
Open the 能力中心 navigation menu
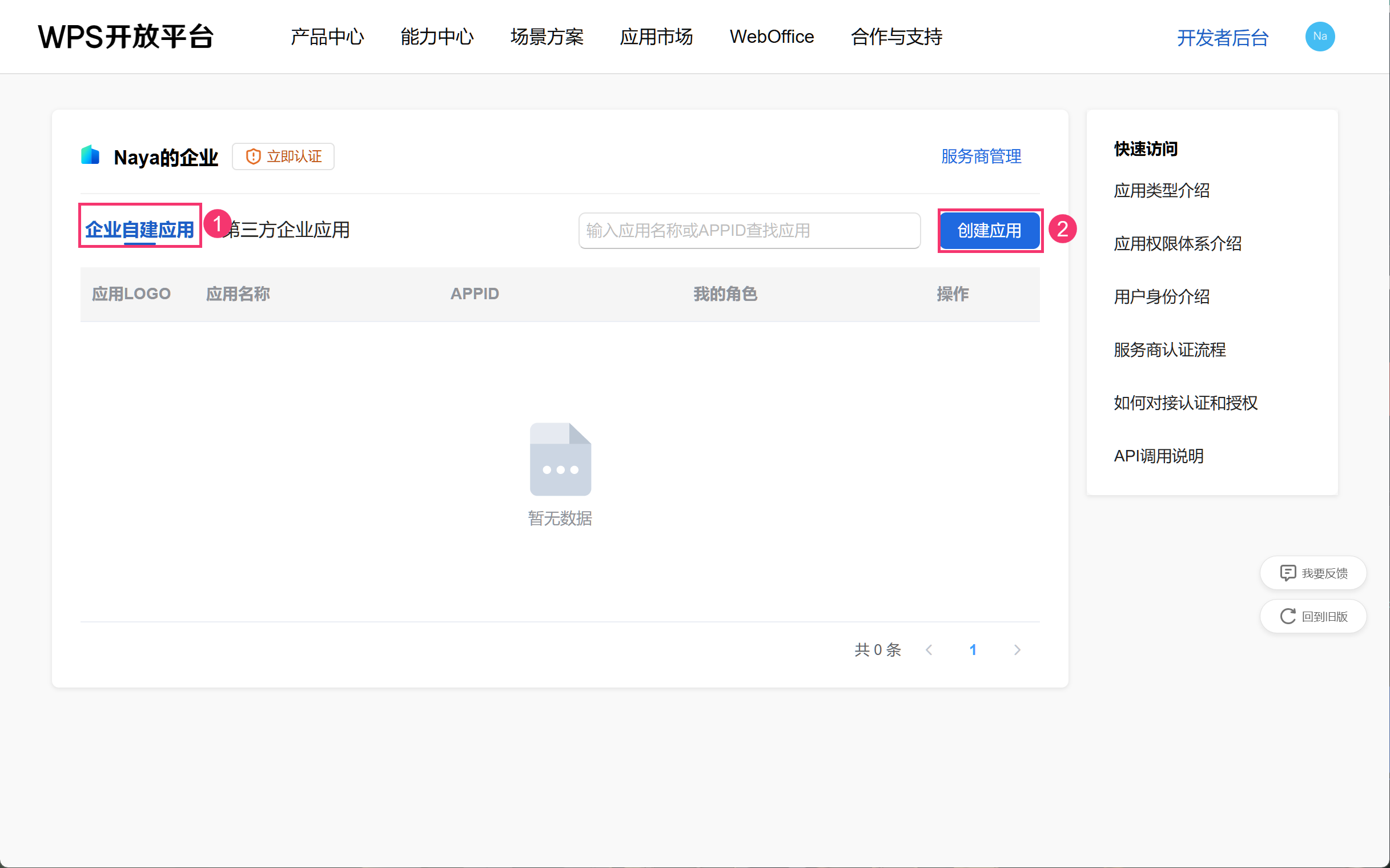coord(436,37)
